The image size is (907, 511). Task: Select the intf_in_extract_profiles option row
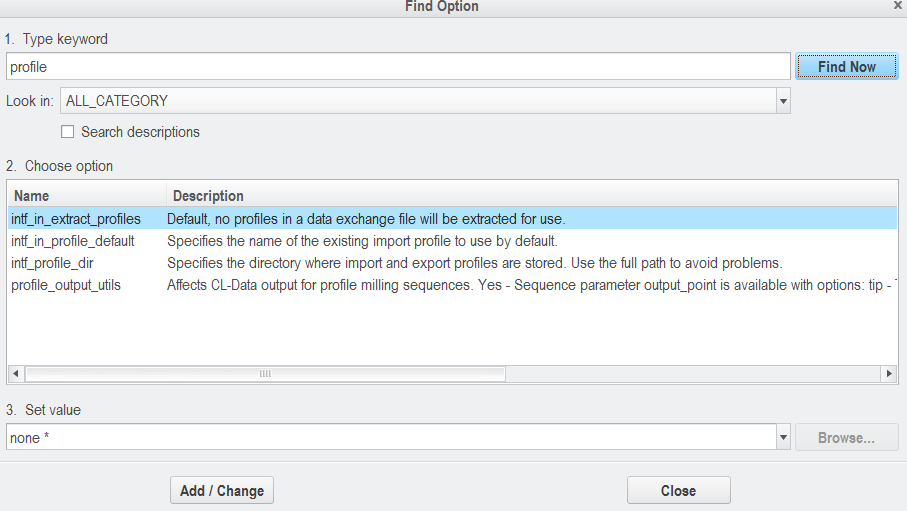(x=76, y=218)
